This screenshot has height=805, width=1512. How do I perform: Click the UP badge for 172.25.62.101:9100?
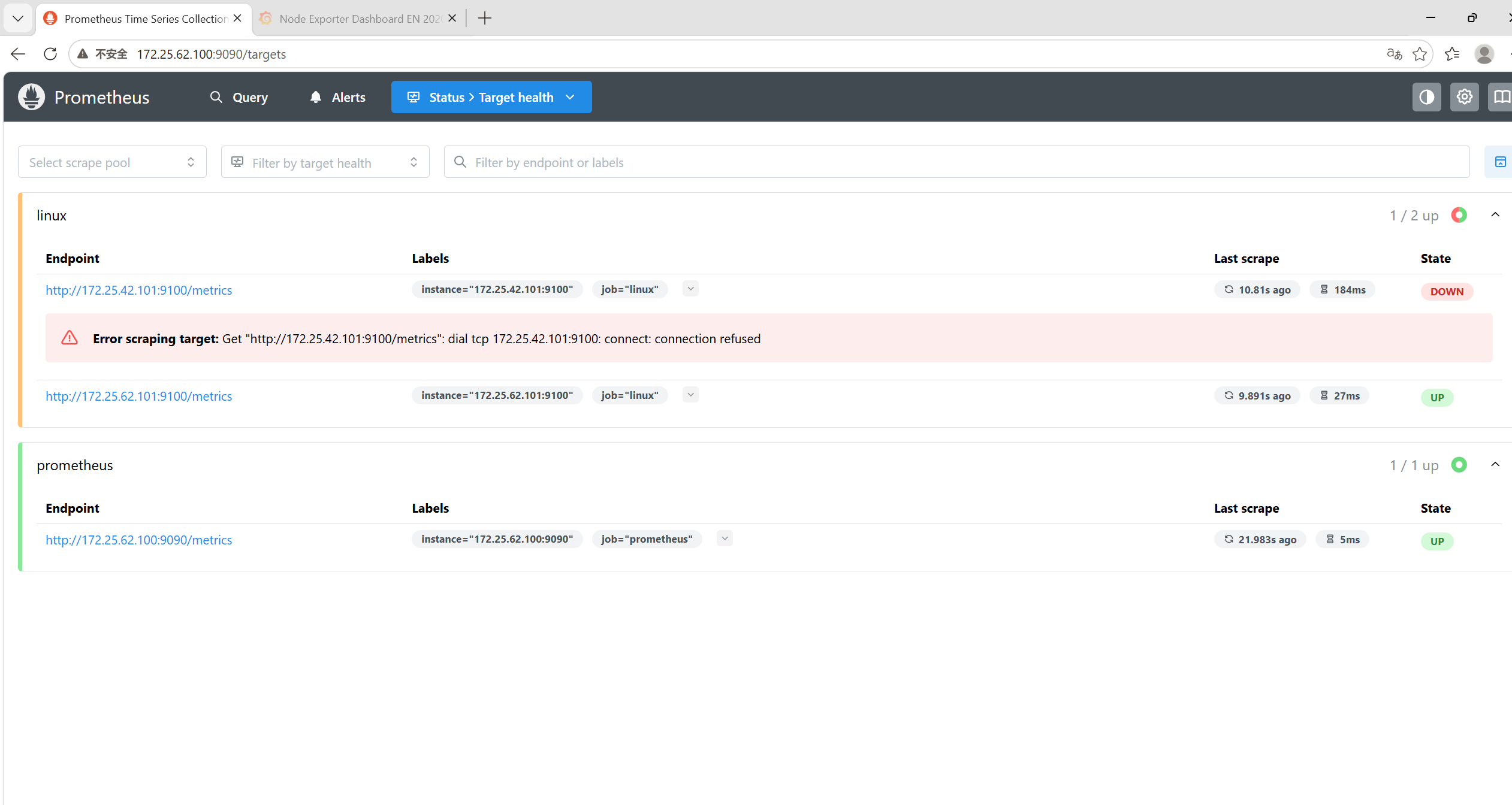[1437, 398]
